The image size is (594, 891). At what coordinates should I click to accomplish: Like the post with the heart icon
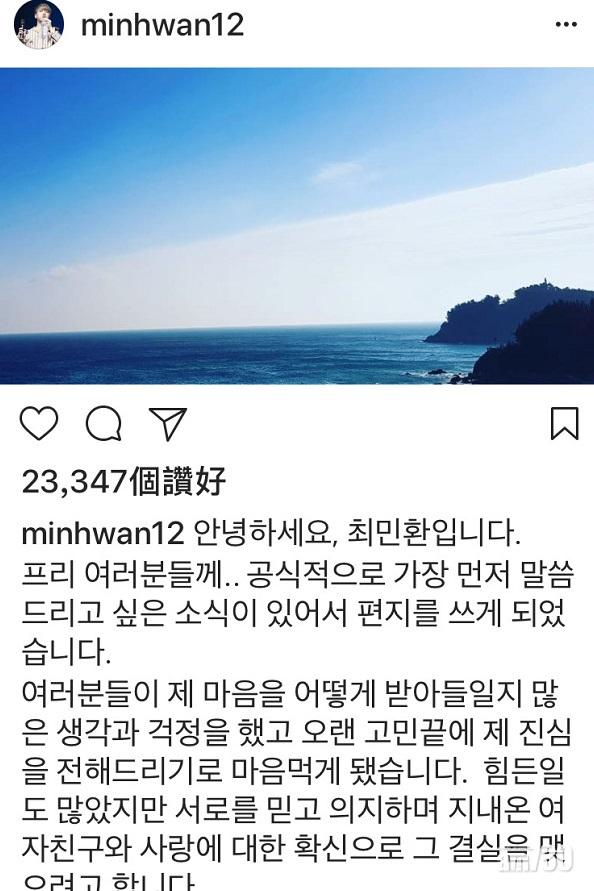[x=39, y=423]
